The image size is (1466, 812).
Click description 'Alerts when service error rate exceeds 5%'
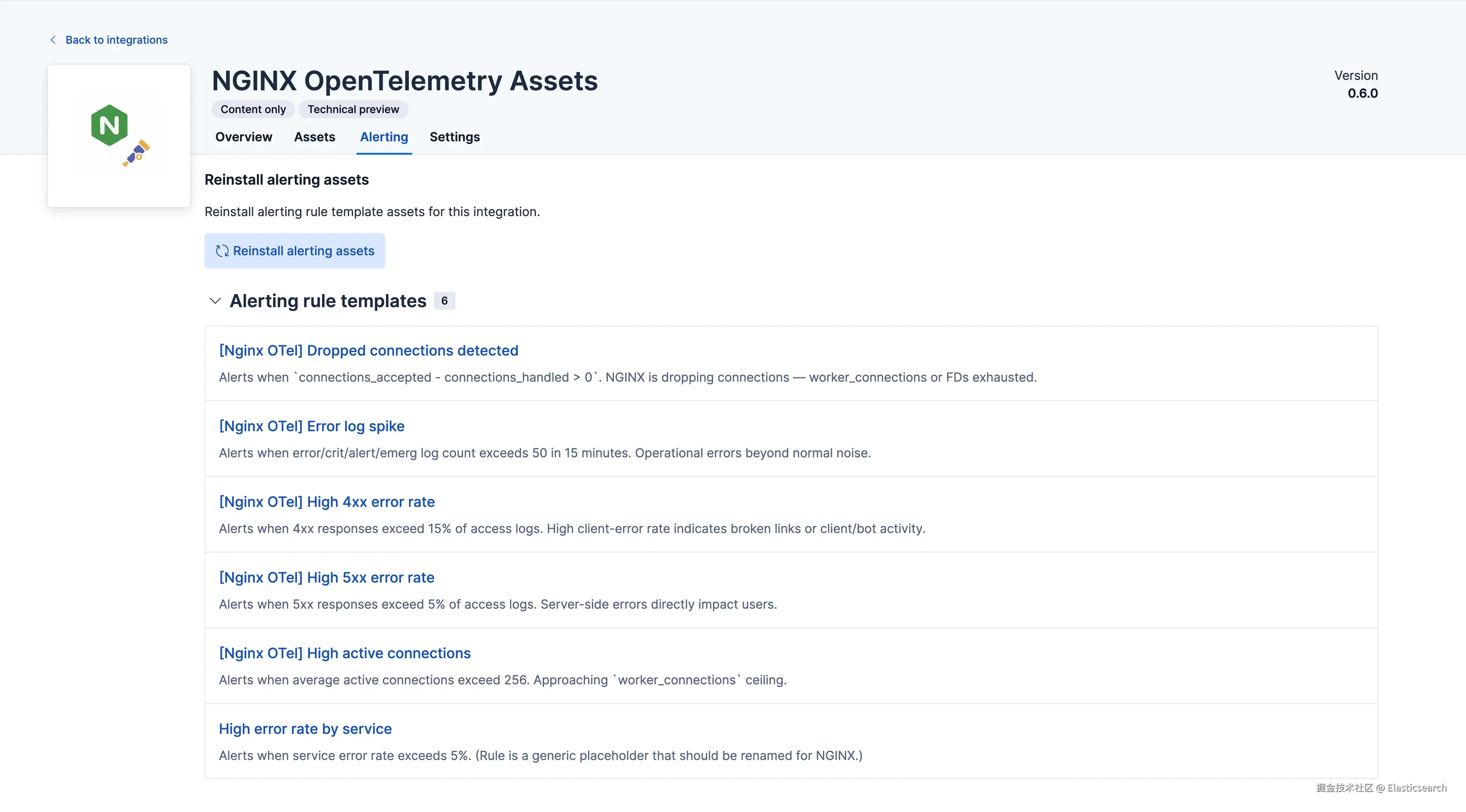pyautogui.click(x=541, y=755)
